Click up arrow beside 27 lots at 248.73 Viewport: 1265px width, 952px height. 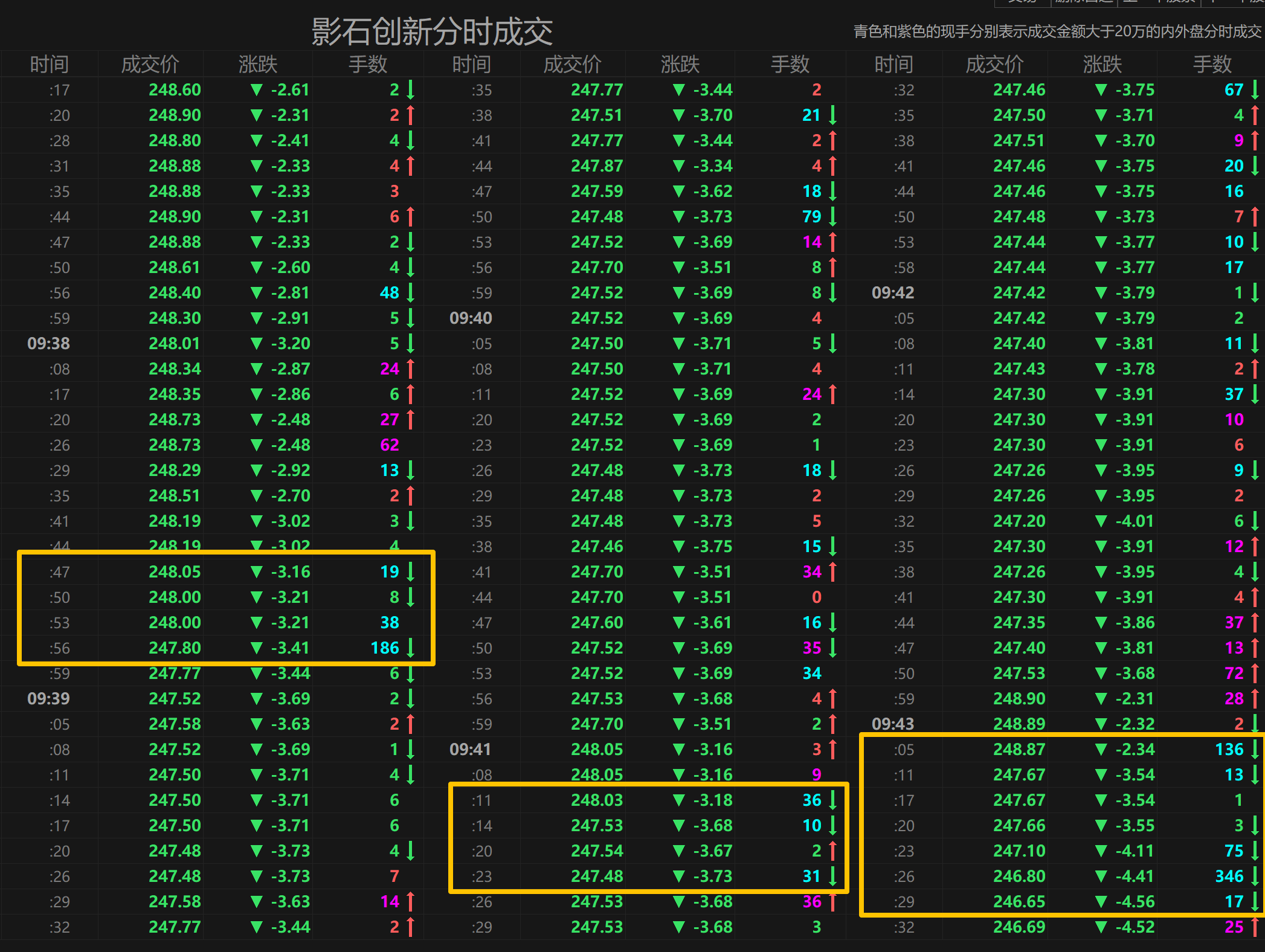[411, 419]
